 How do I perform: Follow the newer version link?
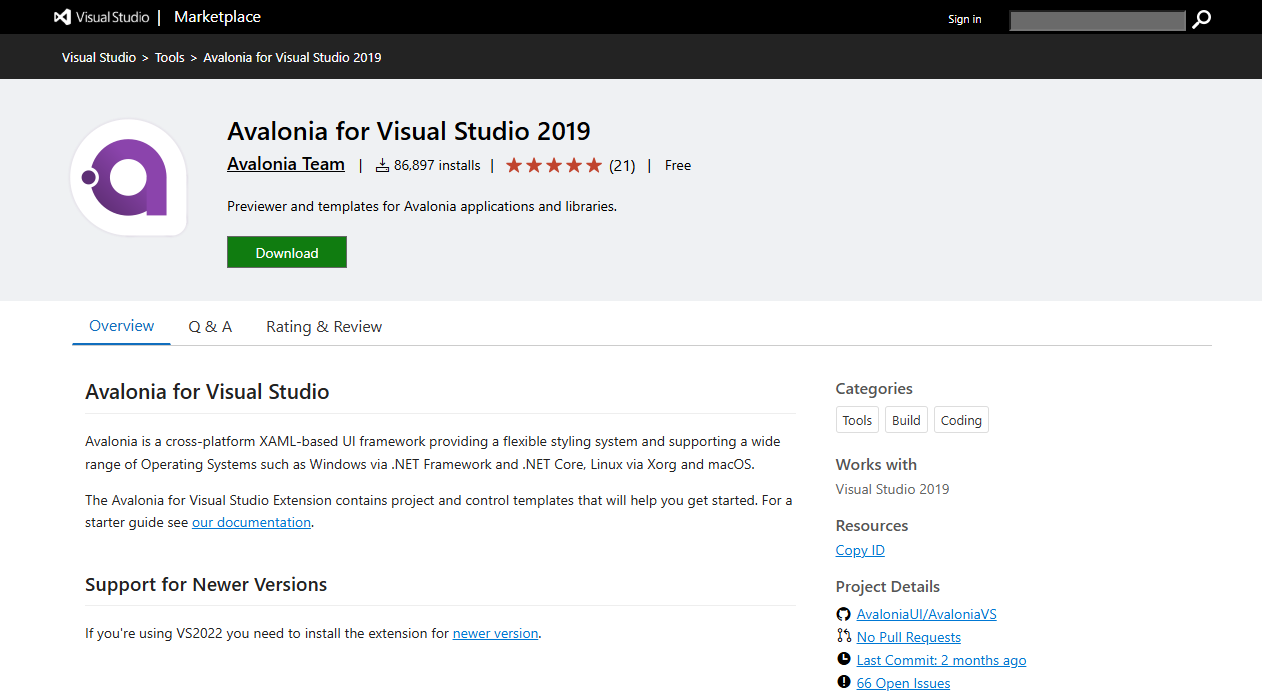(x=496, y=633)
